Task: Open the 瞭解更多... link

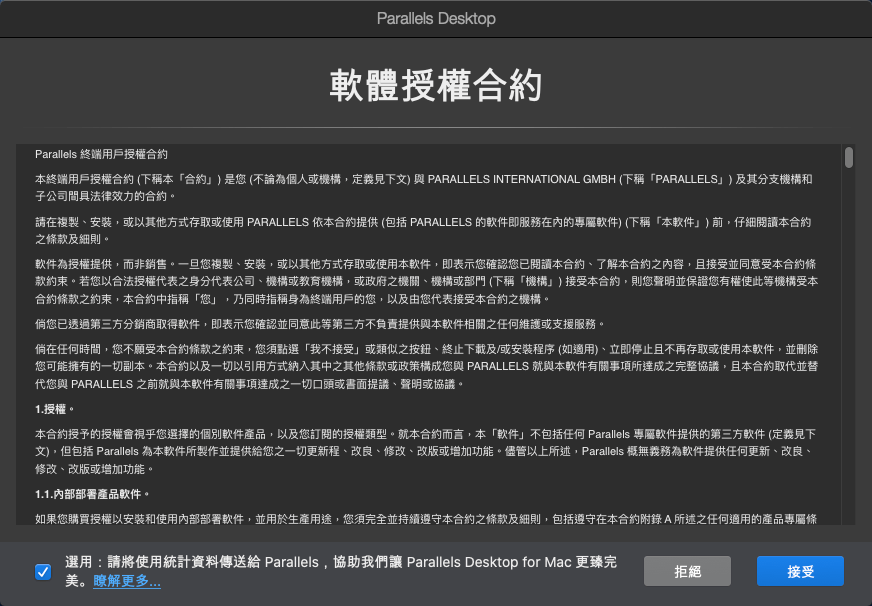Action: click(x=127, y=581)
